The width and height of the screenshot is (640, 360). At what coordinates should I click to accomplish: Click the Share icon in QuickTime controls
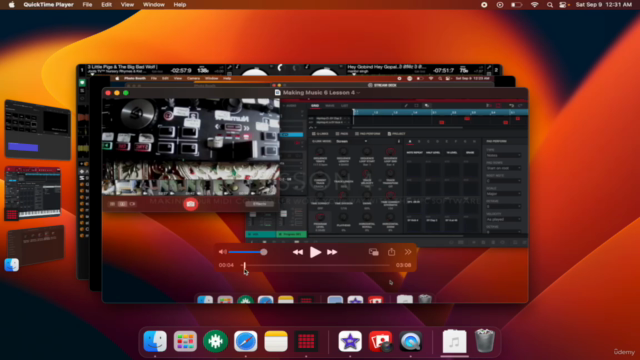(391, 252)
